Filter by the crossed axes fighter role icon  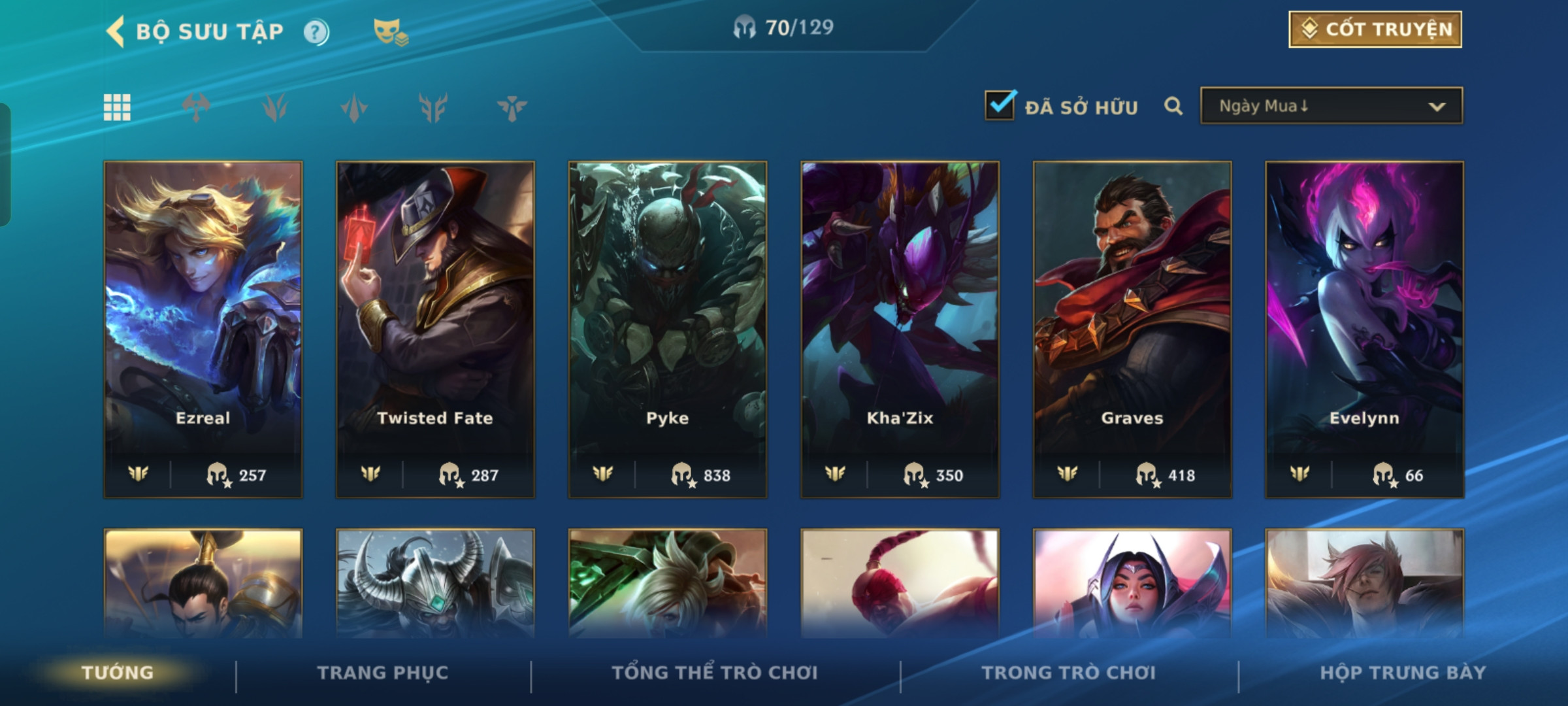[x=196, y=107]
